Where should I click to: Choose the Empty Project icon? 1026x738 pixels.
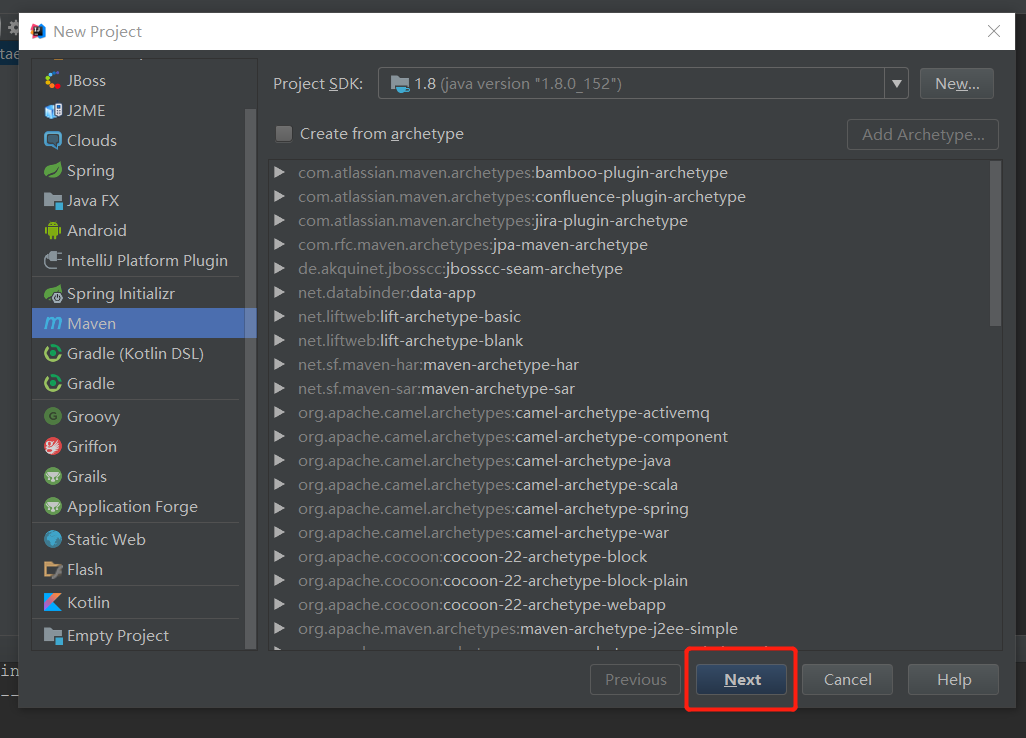(52, 635)
